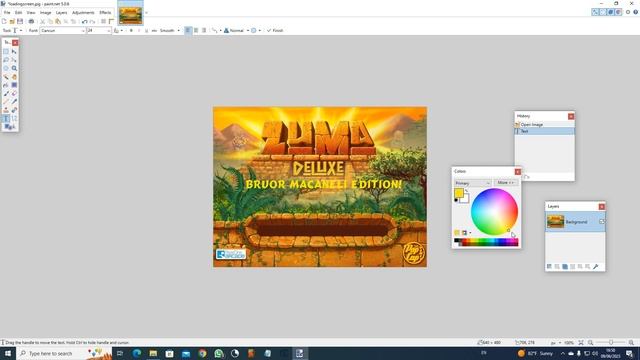Click the Open file icon

coord(12,21)
